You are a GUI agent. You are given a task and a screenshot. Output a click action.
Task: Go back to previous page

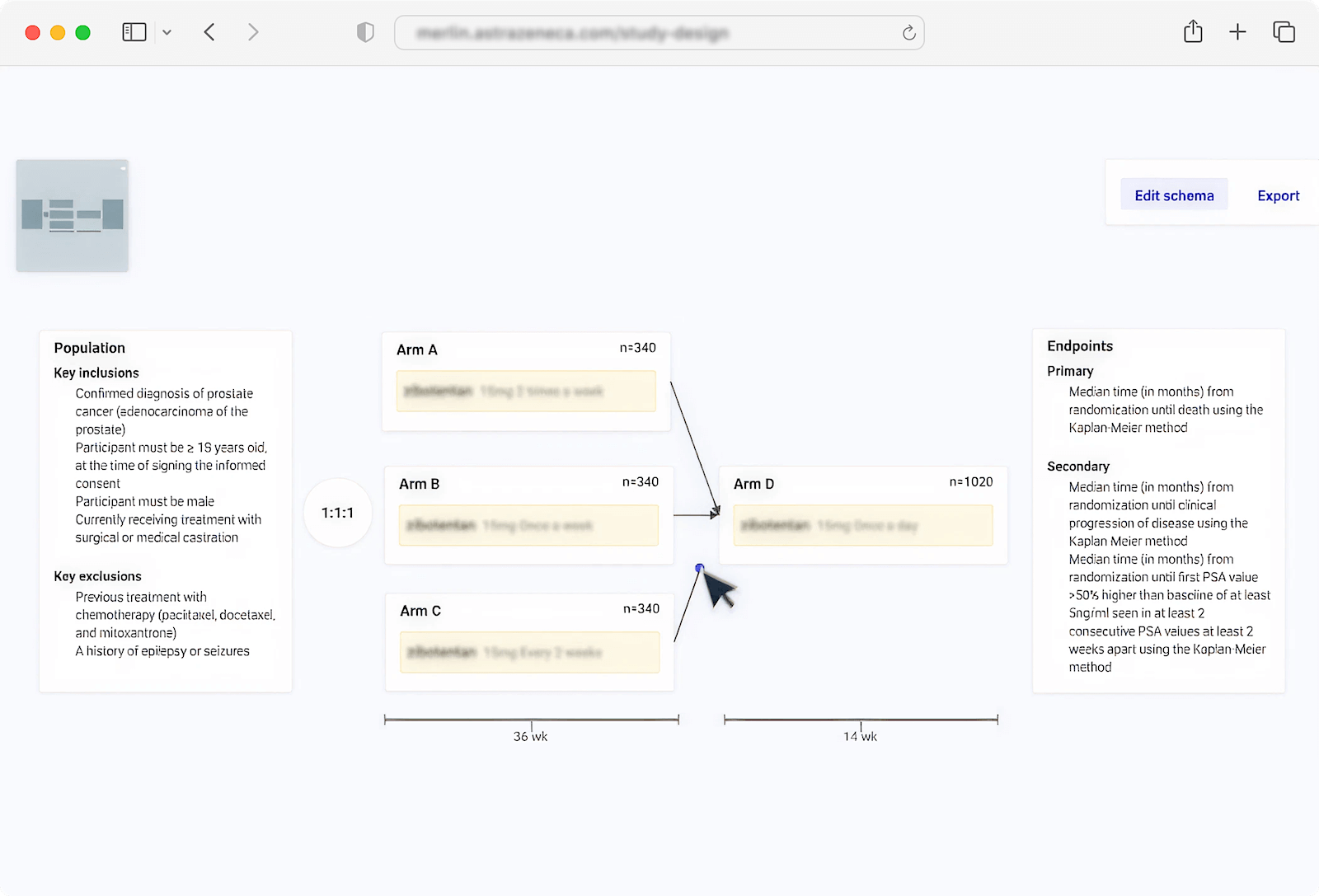pos(209,32)
